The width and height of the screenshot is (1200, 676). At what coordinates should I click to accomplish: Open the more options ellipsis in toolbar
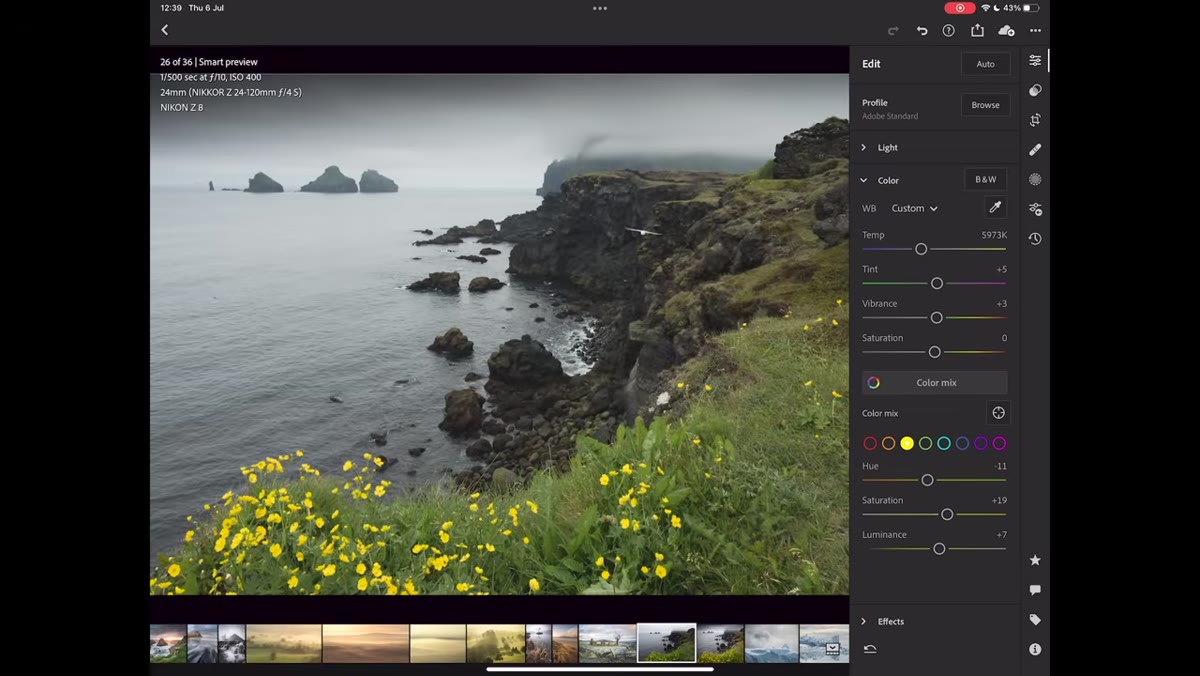click(1036, 31)
